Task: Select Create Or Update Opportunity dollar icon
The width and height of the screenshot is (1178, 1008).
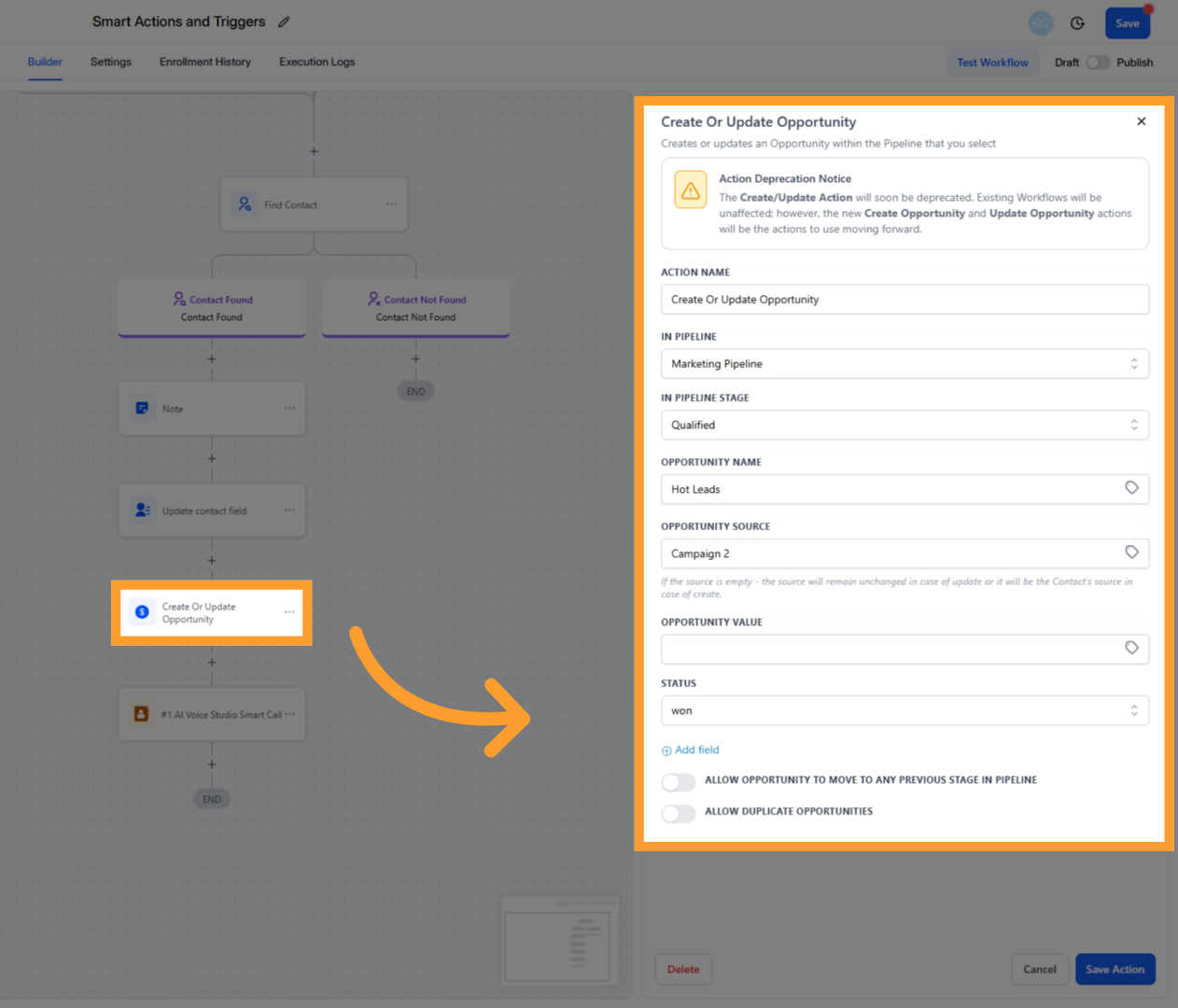Action: pyautogui.click(x=142, y=611)
